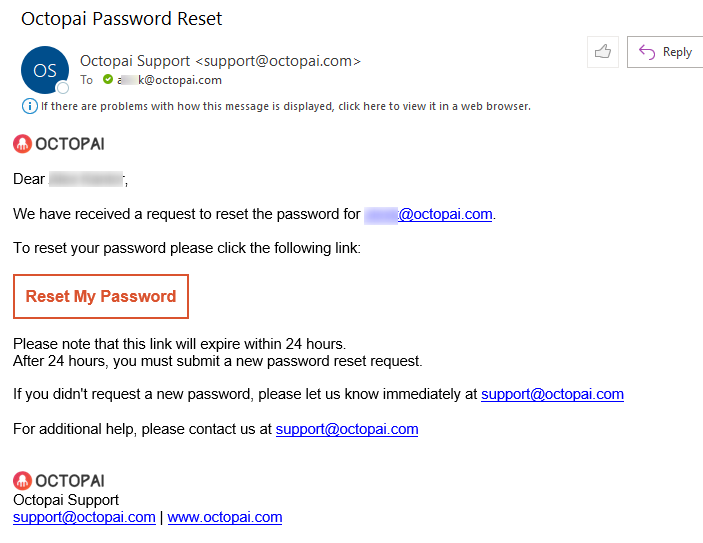Click the presence status circle on avatar
Image resolution: width=703 pixels, height=543 pixels.
pyautogui.click(x=63, y=88)
